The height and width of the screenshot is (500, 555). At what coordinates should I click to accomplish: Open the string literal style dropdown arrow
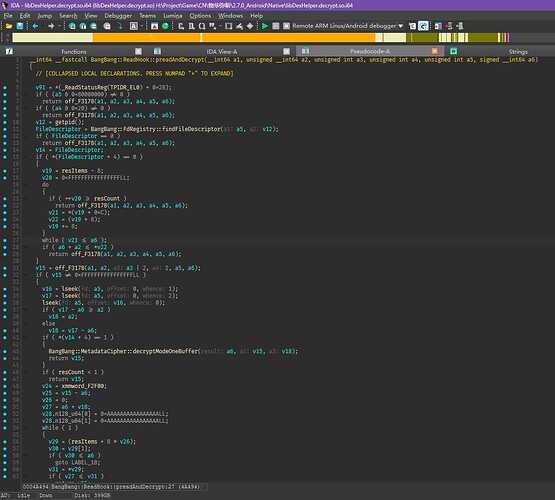[x=220, y=26]
